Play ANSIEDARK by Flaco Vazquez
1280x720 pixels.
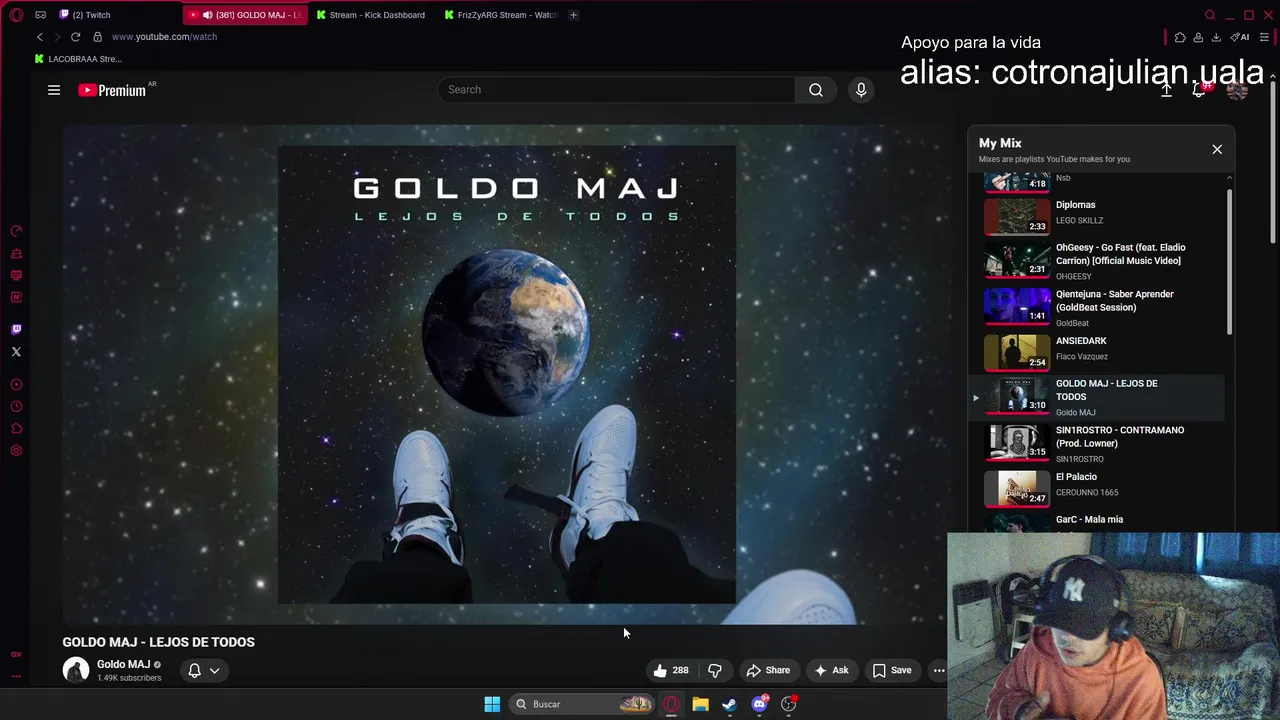pyautogui.click(x=1096, y=350)
